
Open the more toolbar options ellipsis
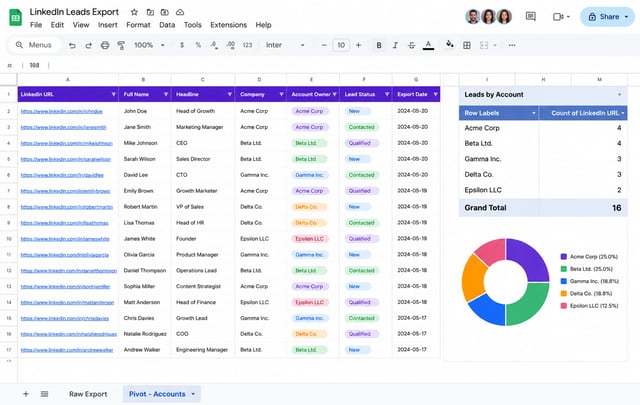coord(512,45)
